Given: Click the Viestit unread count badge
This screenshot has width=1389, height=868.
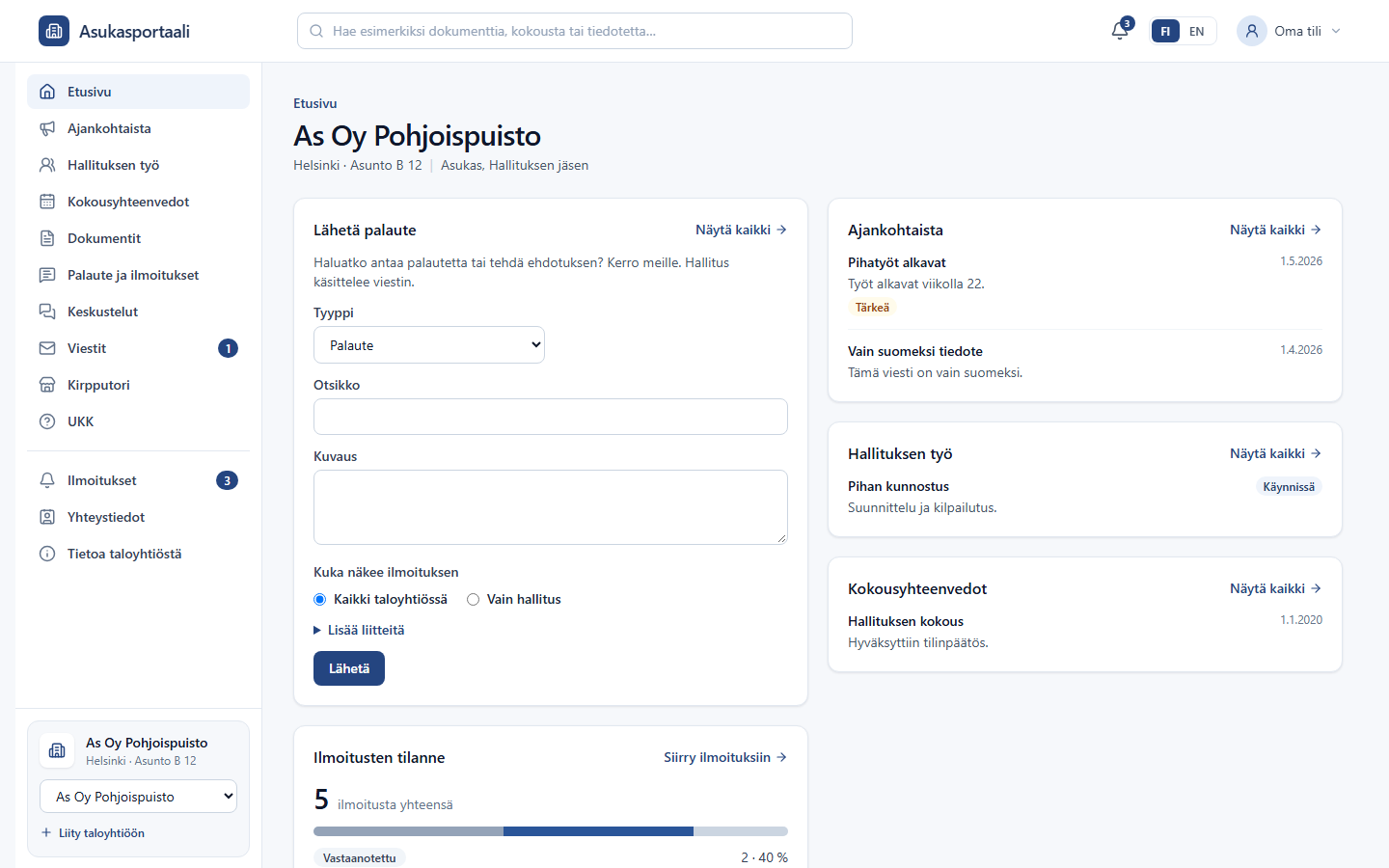Looking at the screenshot, I should point(228,348).
